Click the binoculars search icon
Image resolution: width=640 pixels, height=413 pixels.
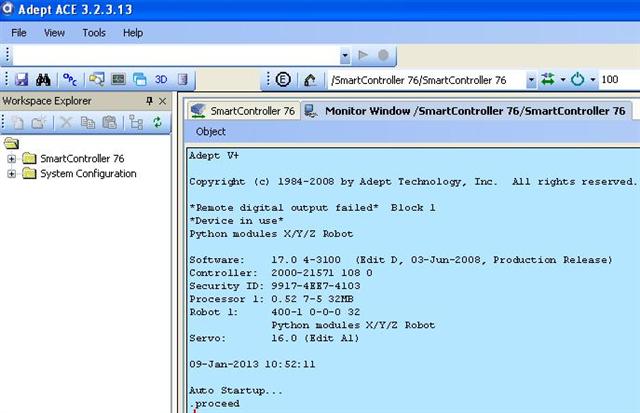coord(43,80)
